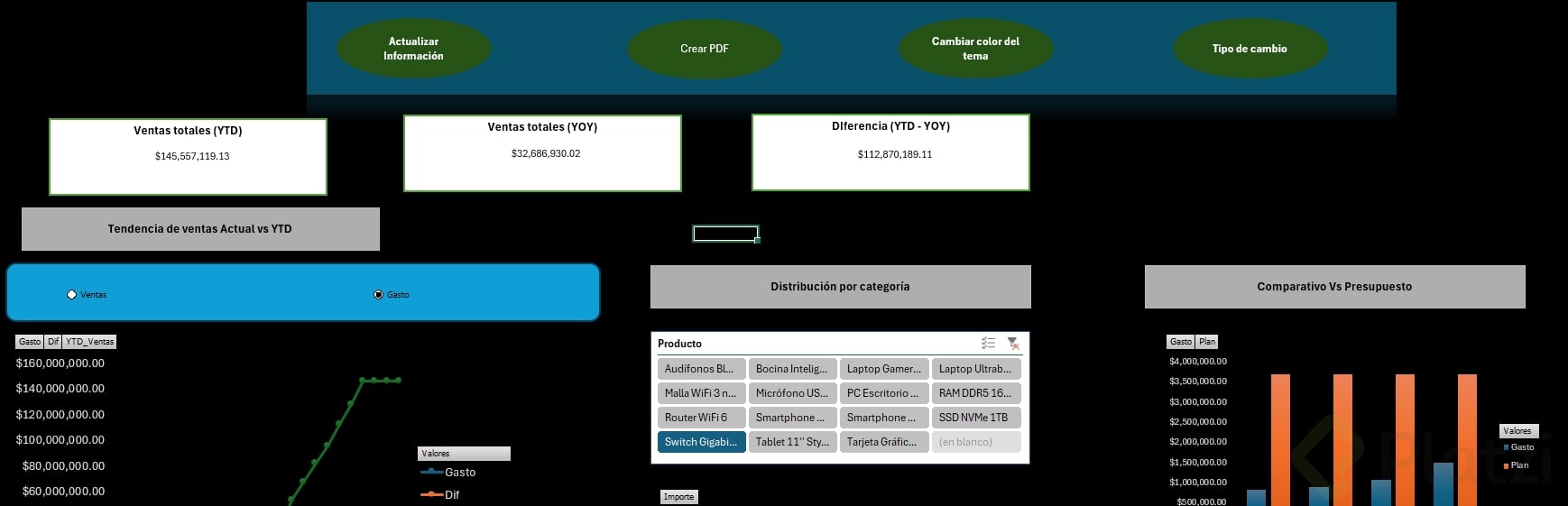This screenshot has height=506, width=1568.
Task: Click Tendencia de ventas Actual vs YTD header
Action: tap(200, 229)
